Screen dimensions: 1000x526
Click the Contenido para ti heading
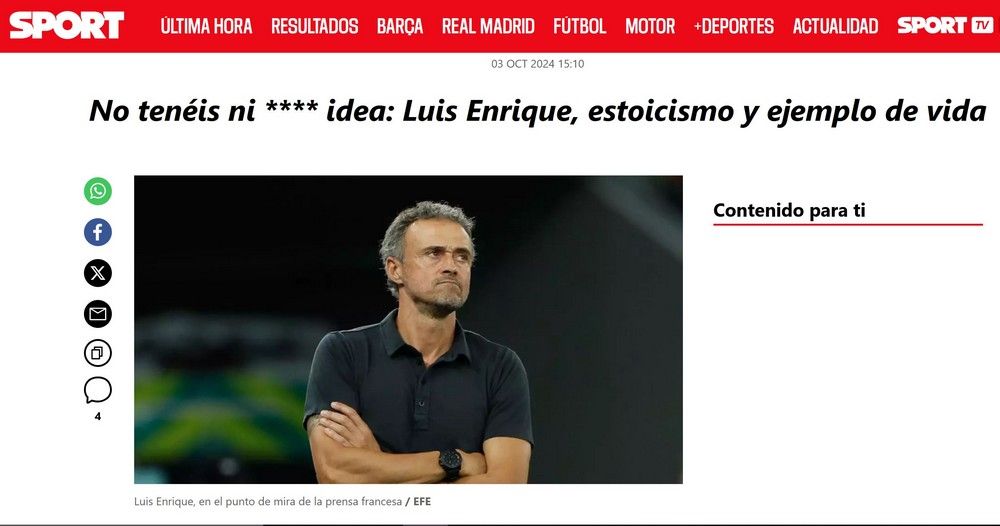[x=789, y=210]
